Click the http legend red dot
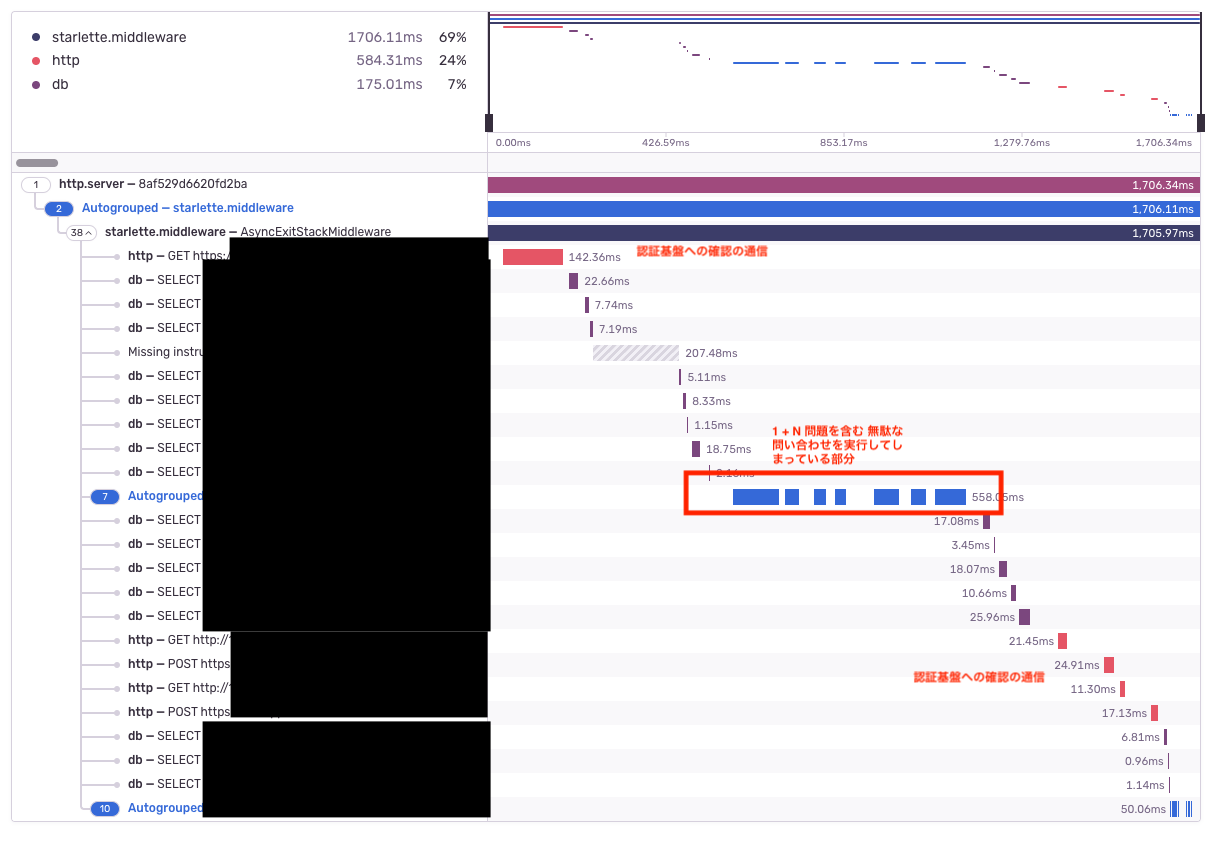The height and width of the screenshot is (842, 1217). click(x=36, y=61)
